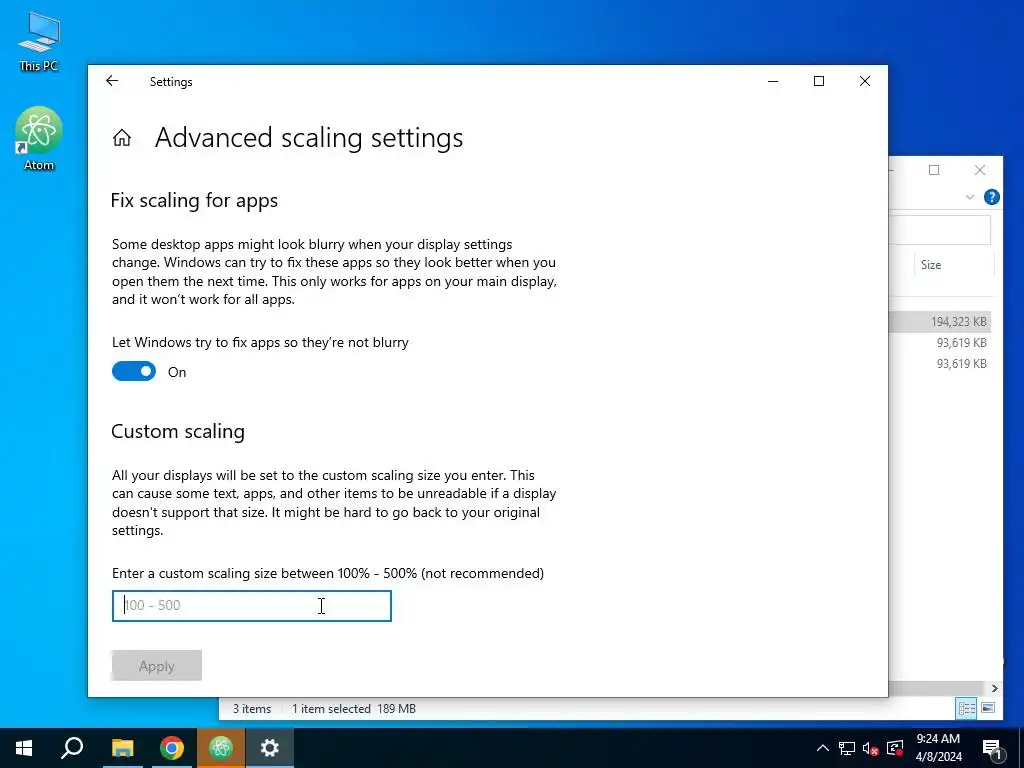Open the taskbar clock showing 9:24 AM

938,748
